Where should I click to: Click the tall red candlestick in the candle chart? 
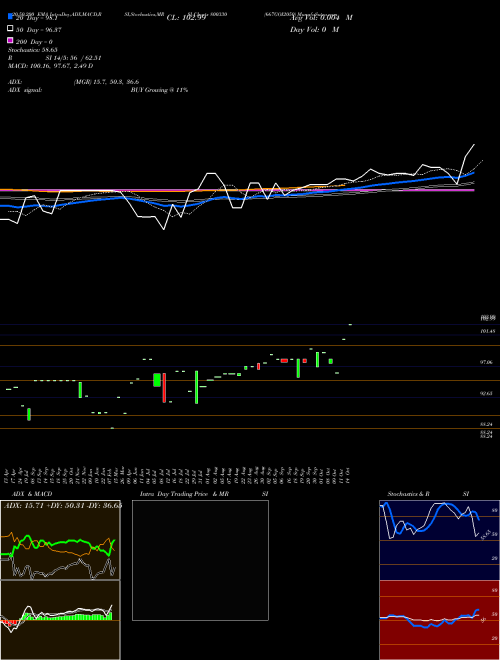tap(164, 388)
